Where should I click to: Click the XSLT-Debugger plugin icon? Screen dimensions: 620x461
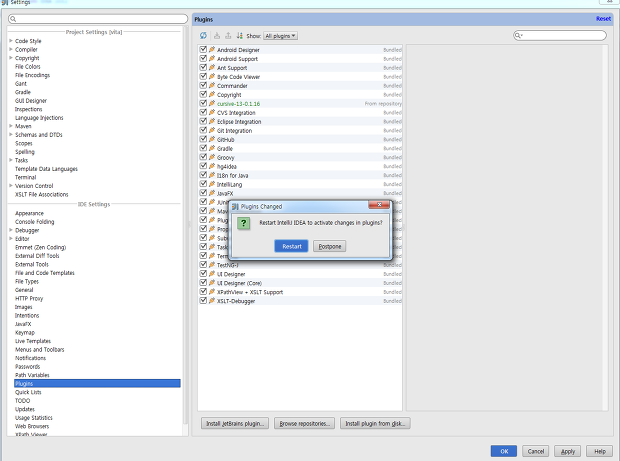[212, 301]
